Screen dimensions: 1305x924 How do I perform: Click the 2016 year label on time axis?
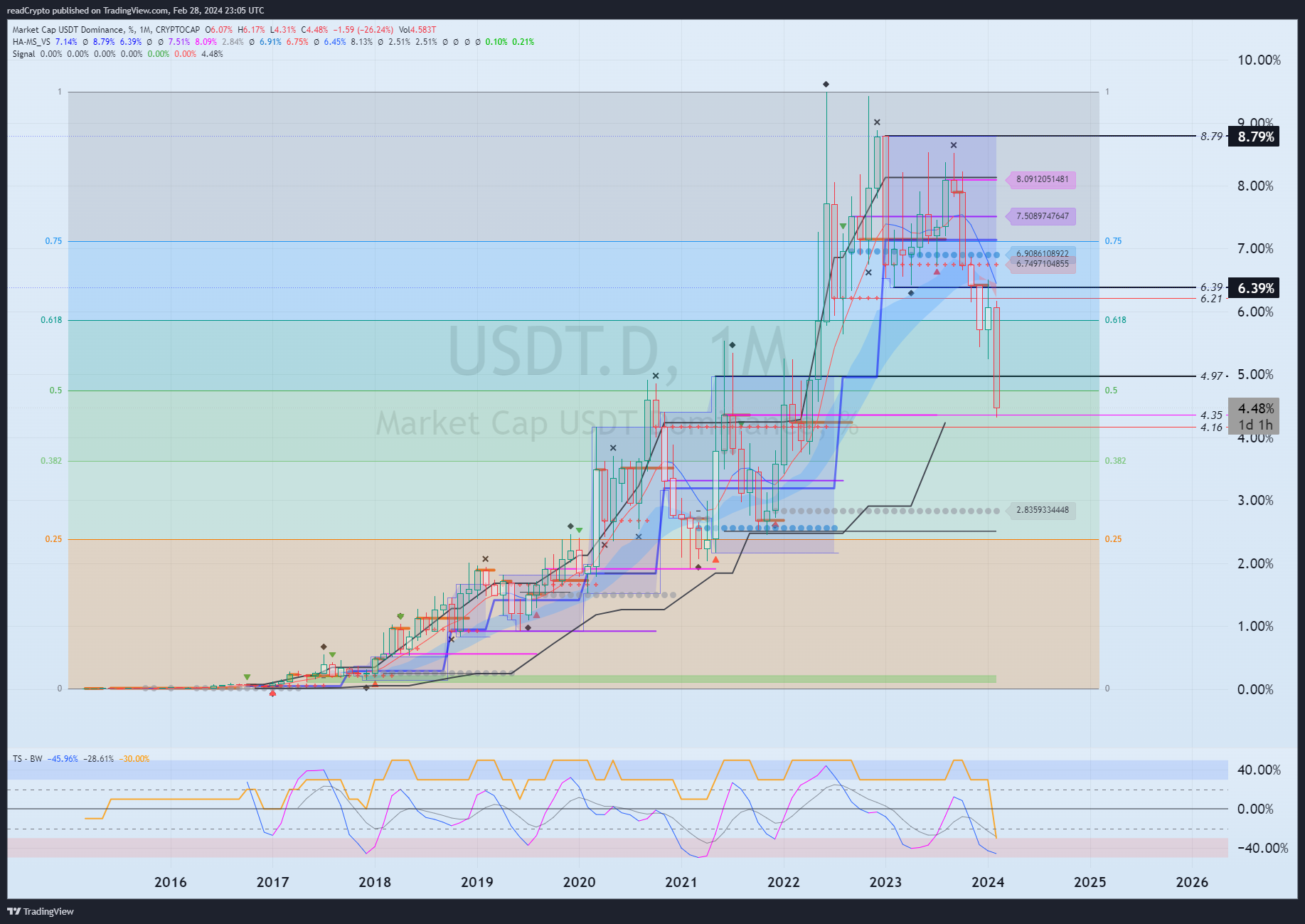pos(171,882)
